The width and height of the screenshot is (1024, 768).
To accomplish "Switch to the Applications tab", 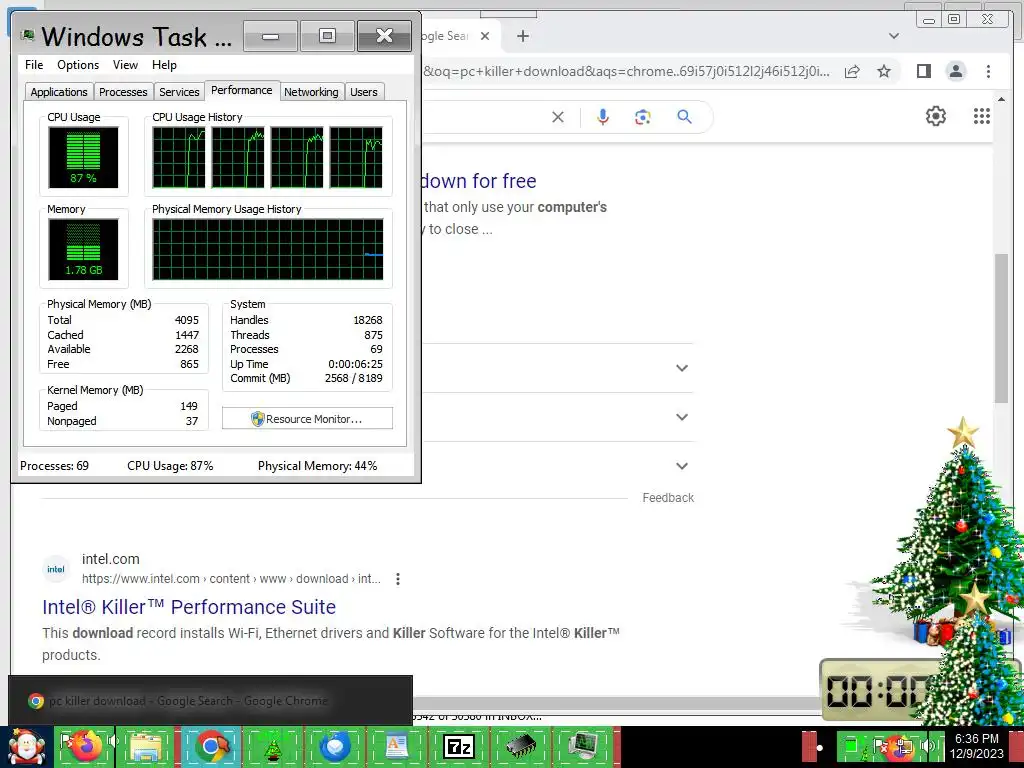I will (59, 92).
